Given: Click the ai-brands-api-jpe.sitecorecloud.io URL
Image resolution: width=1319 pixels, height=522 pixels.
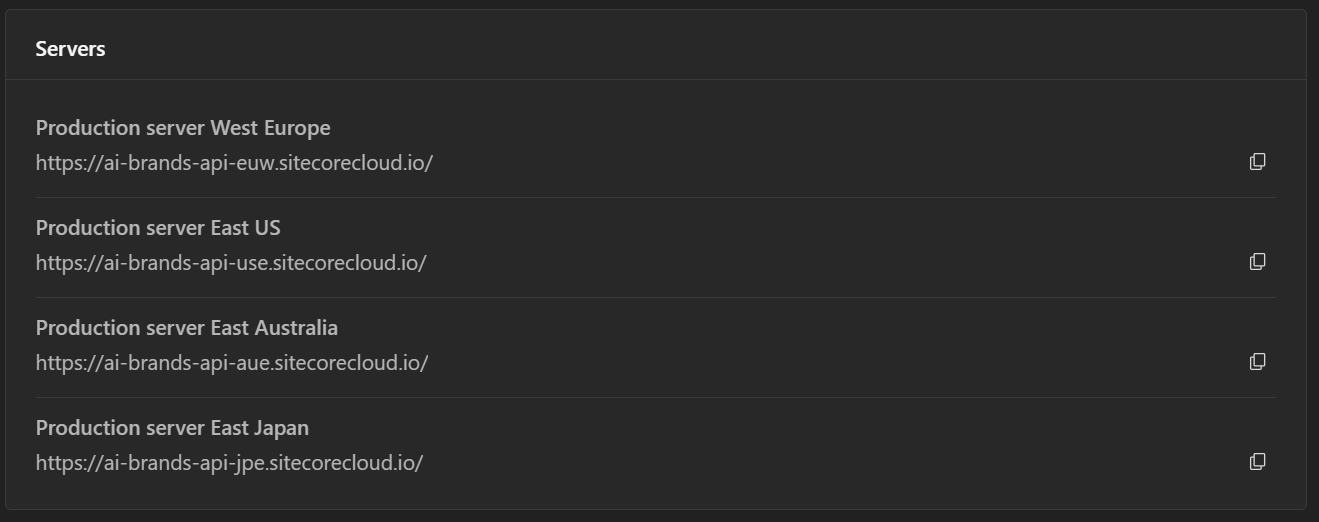Looking at the screenshot, I should [229, 463].
